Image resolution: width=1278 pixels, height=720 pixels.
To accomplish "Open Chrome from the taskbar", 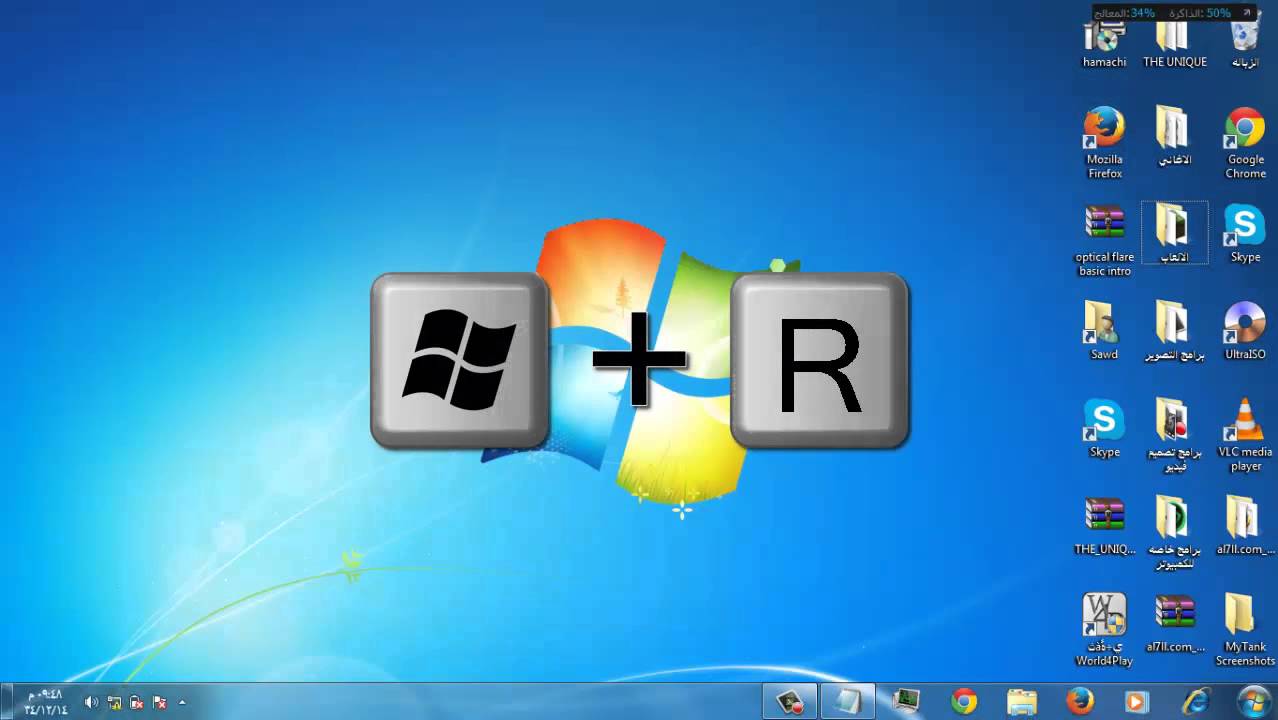I will click(964, 702).
